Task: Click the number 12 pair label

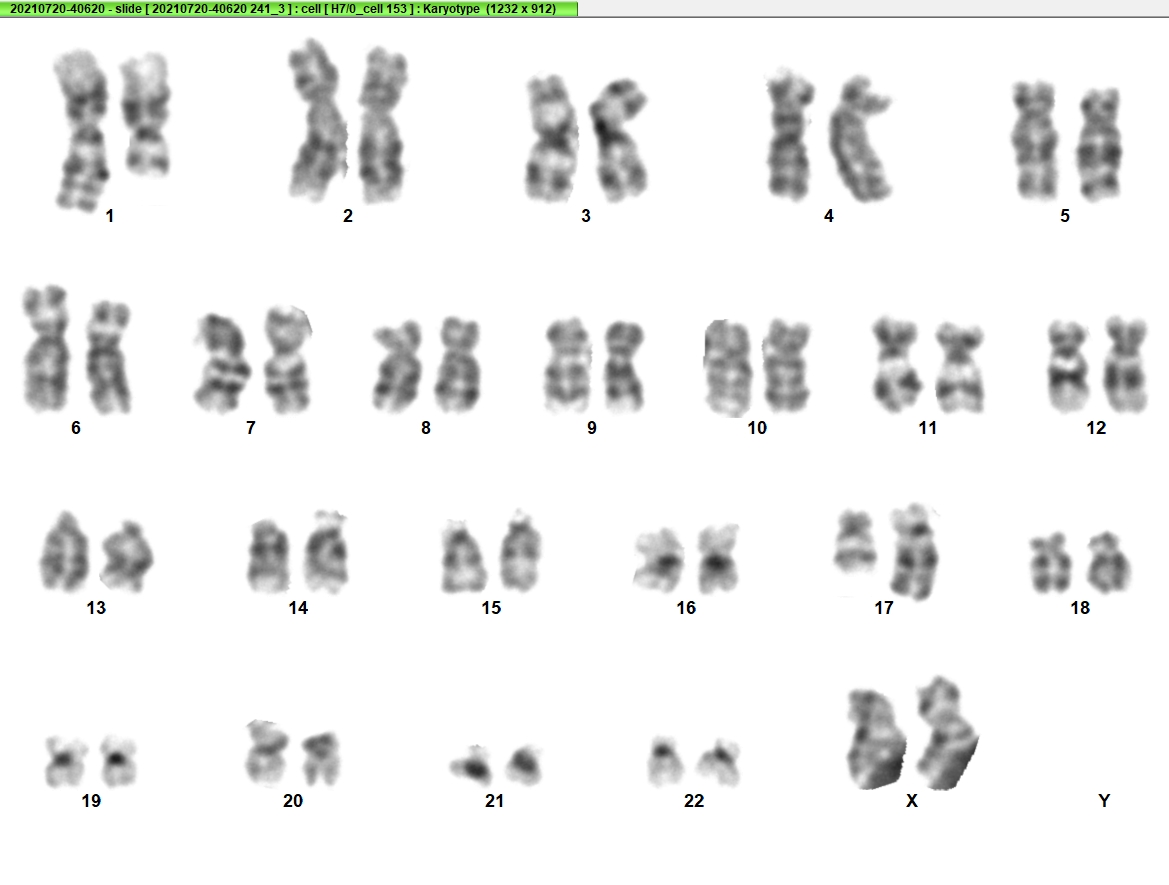Action: pyautogui.click(x=1096, y=428)
